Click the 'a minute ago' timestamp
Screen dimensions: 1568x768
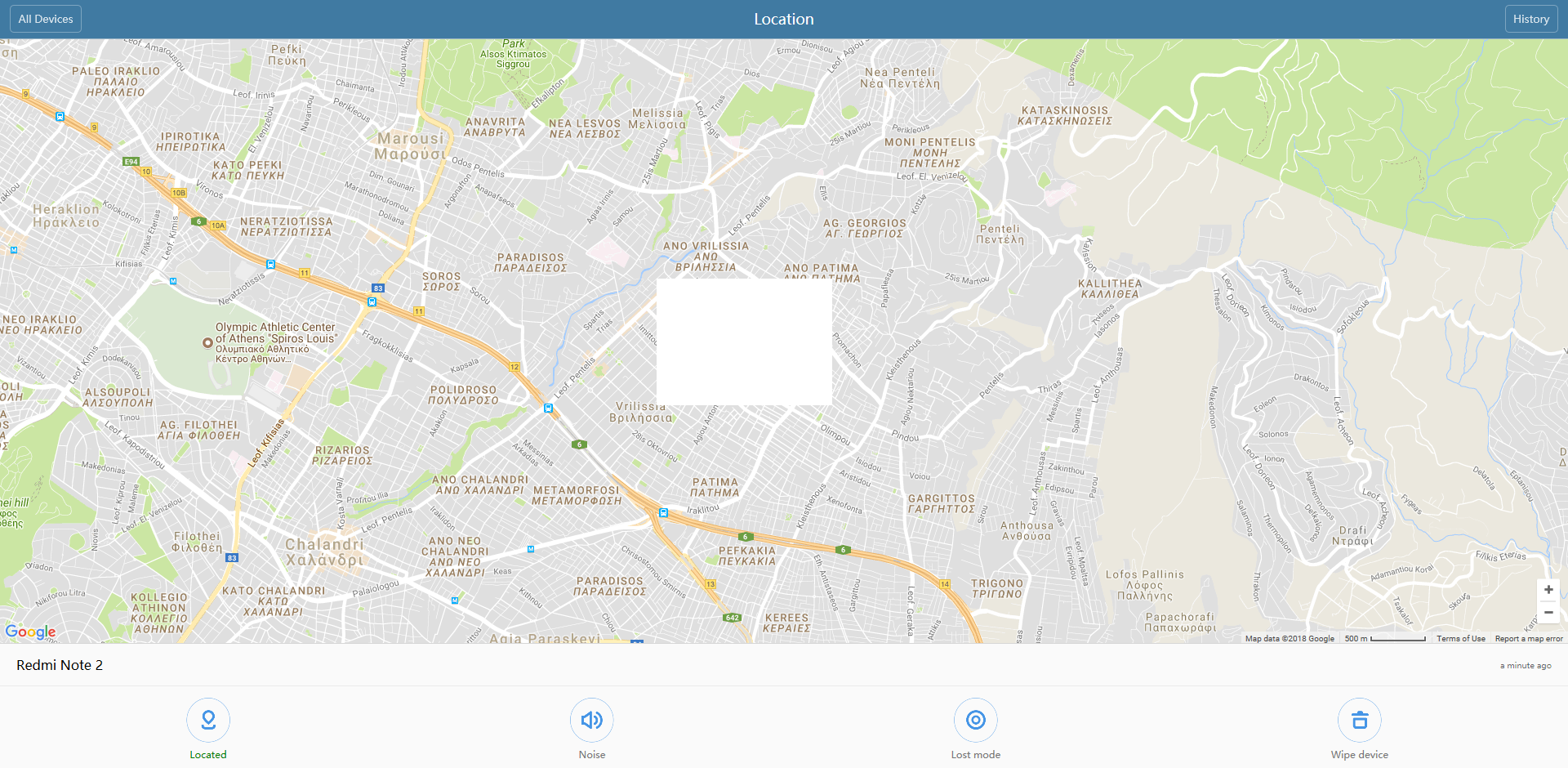pyautogui.click(x=1526, y=666)
